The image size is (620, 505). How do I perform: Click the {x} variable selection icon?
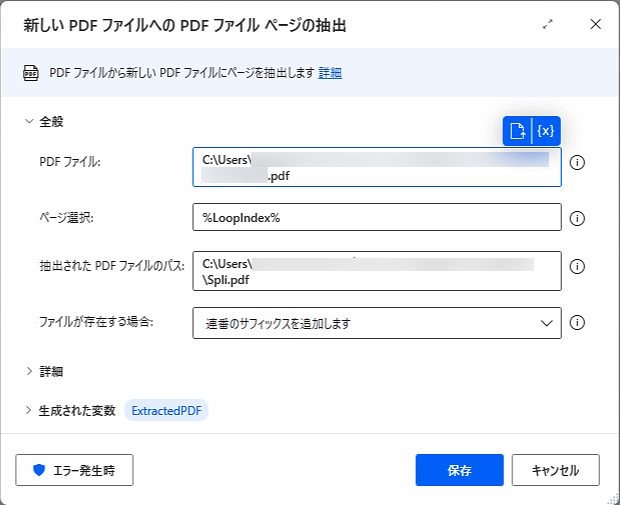[x=546, y=131]
